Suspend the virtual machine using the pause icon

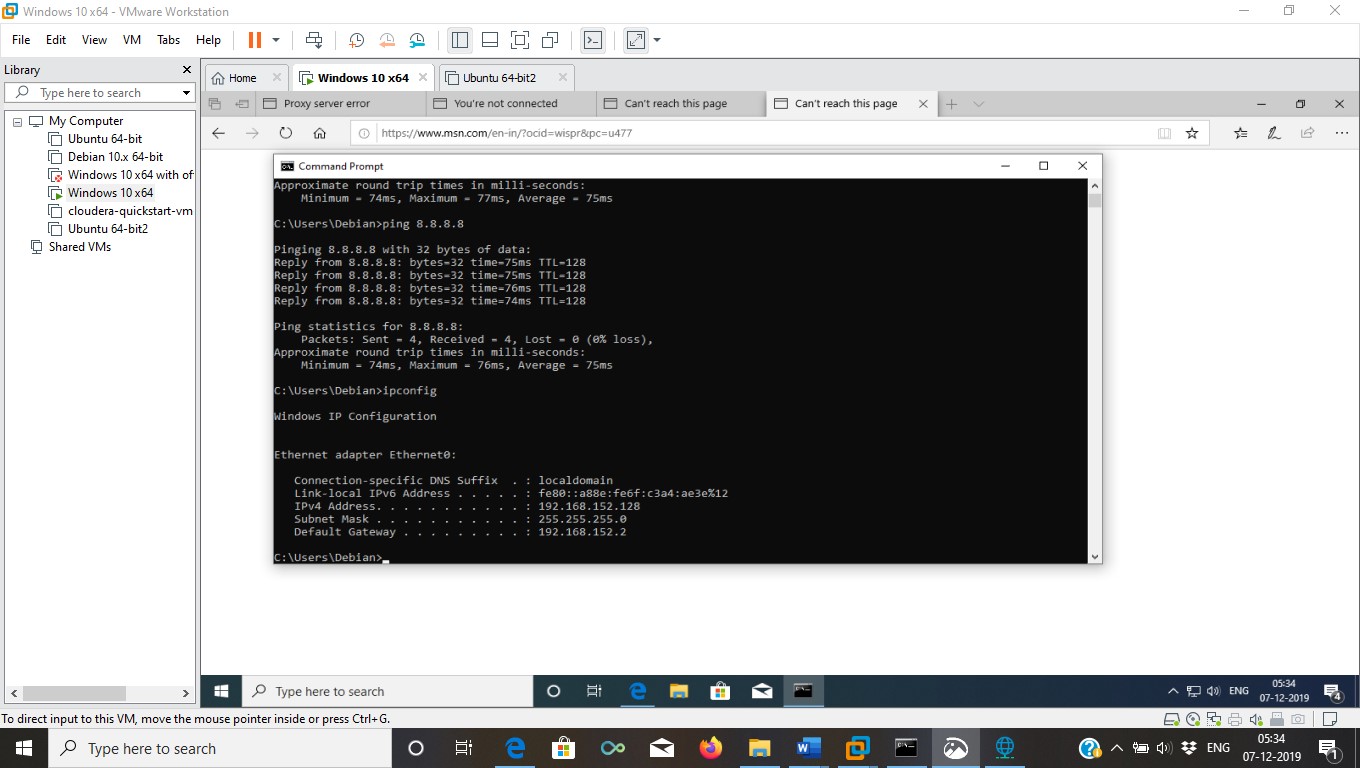point(255,40)
